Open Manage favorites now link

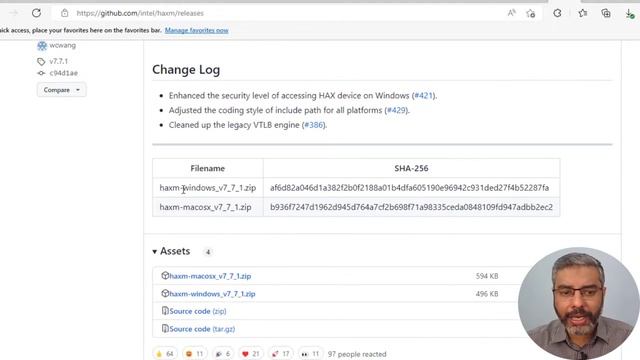pyautogui.click(x=196, y=30)
